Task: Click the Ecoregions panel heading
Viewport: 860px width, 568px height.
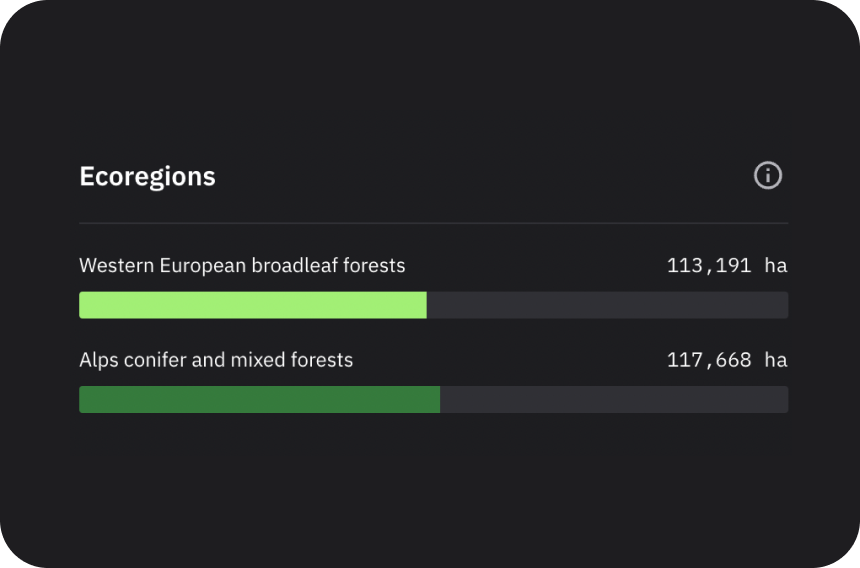Action: coord(147,177)
